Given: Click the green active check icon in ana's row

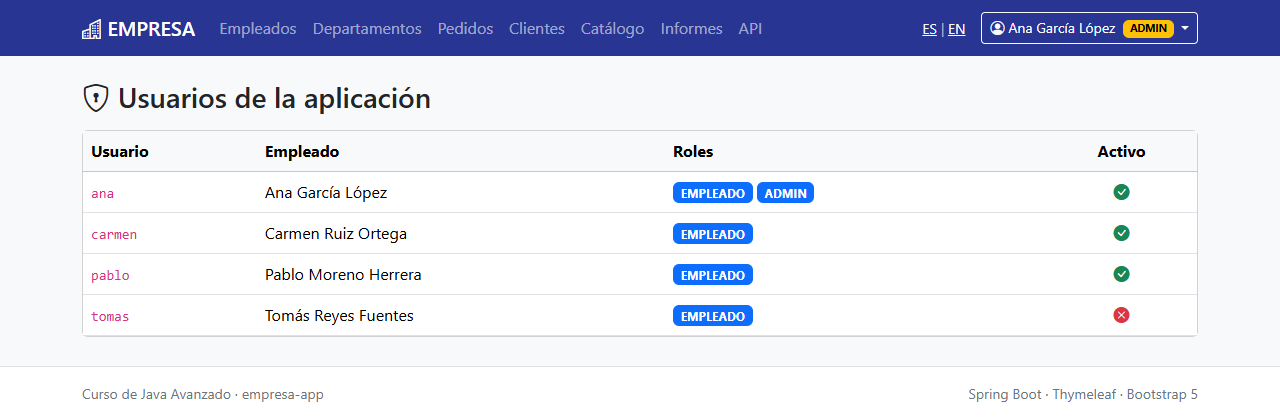Looking at the screenshot, I should tap(1121, 192).
